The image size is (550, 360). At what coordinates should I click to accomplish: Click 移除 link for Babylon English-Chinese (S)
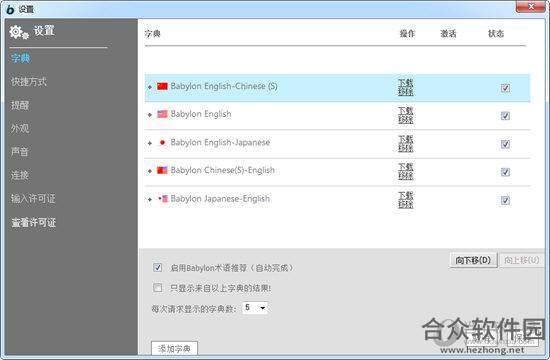(x=405, y=92)
